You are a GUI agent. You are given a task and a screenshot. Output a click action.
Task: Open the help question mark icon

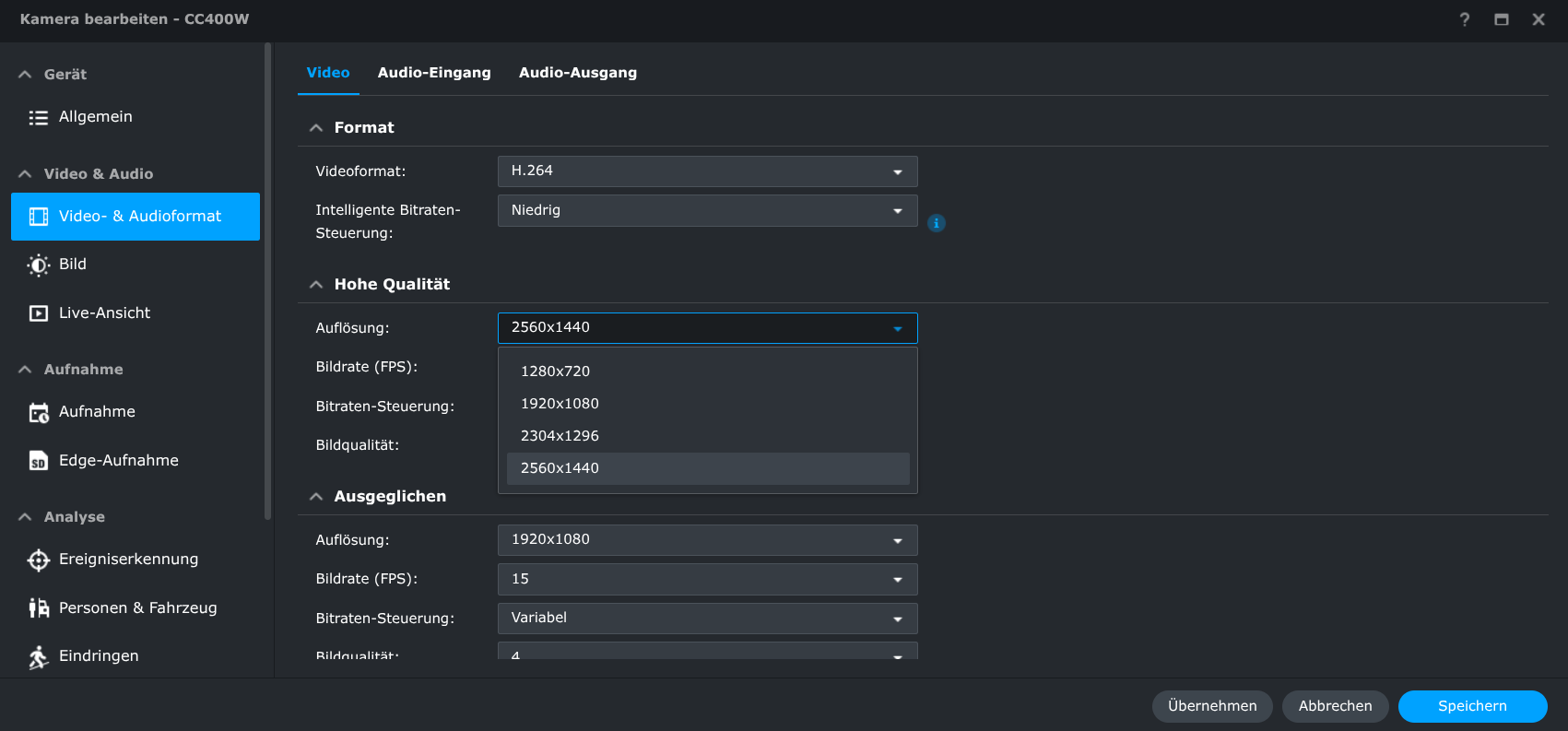[1464, 19]
